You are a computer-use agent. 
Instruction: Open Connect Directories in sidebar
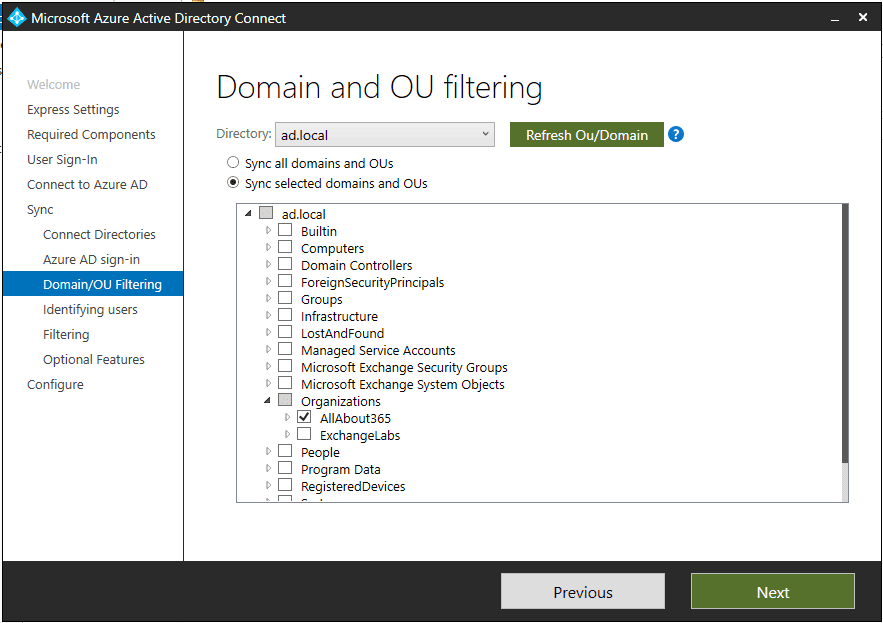coord(99,235)
